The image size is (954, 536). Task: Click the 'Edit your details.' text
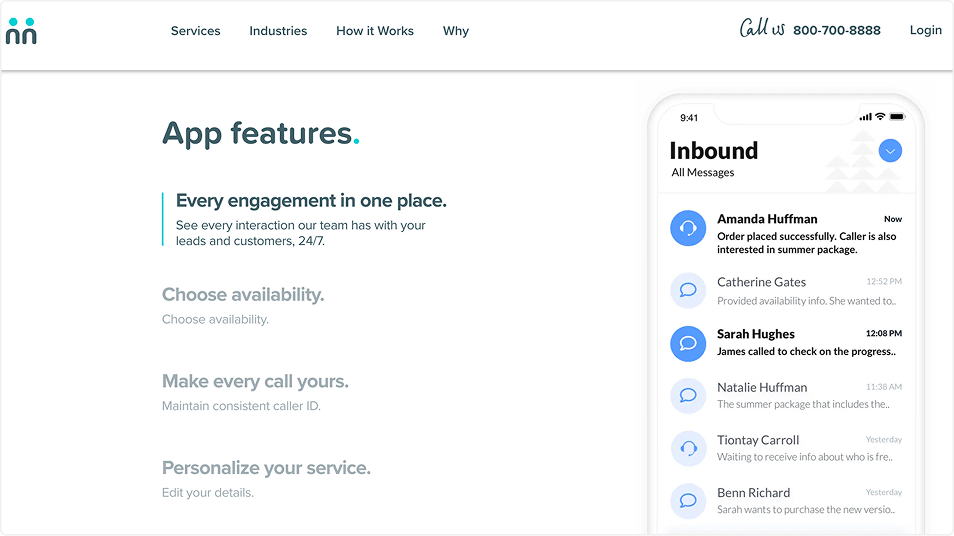[208, 493]
